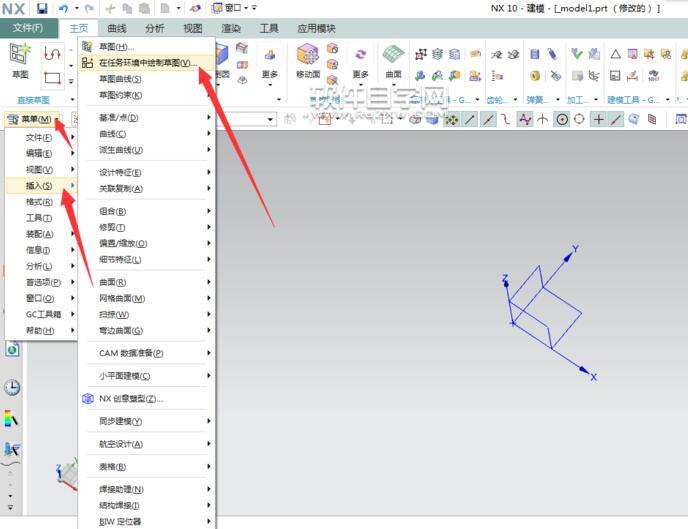Click the node-box icon right of 曲面
The width and height of the screenshot is (688, 529).
click(x=421, y=54)
